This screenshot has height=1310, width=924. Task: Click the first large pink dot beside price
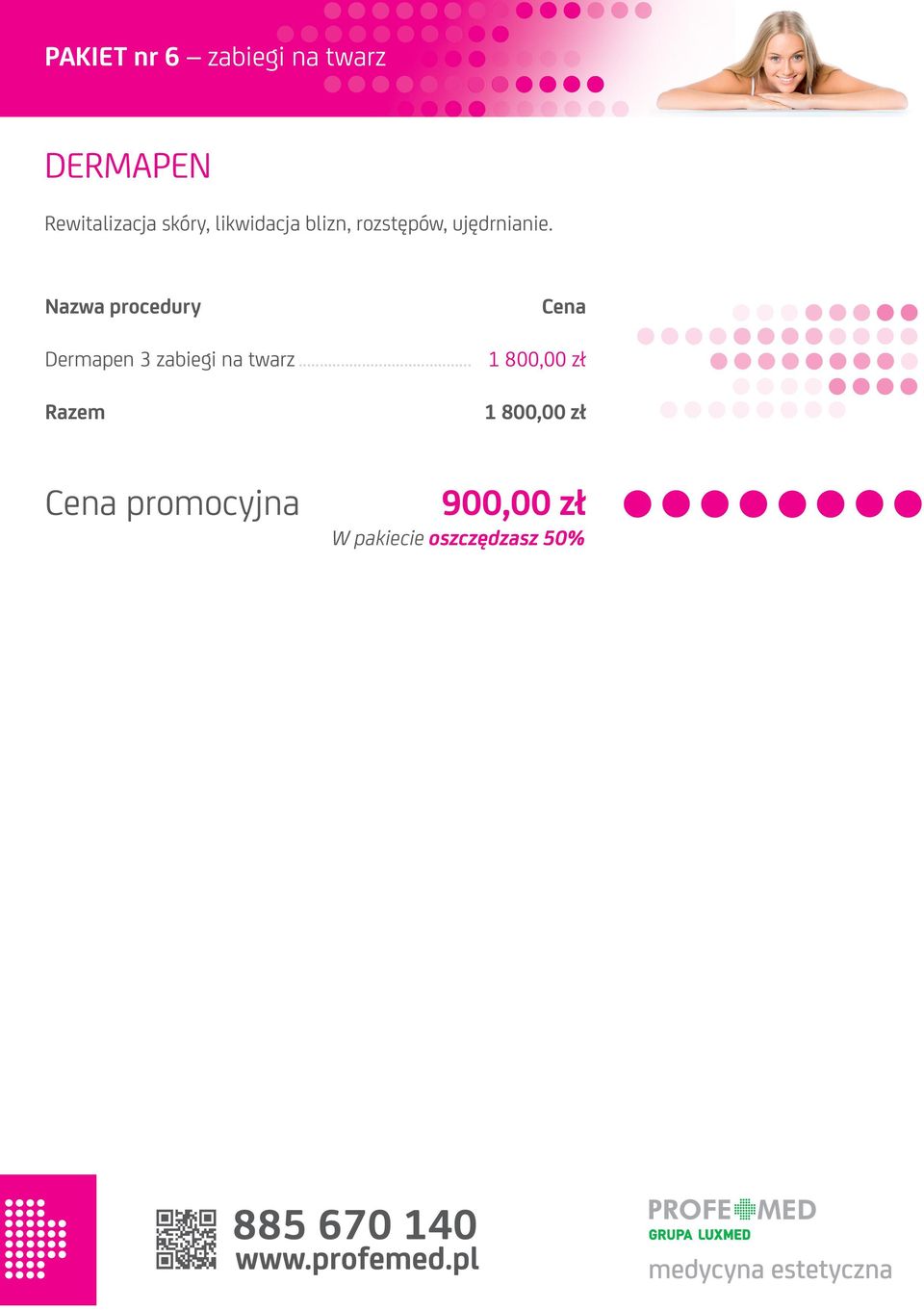[x=638, y=503]
